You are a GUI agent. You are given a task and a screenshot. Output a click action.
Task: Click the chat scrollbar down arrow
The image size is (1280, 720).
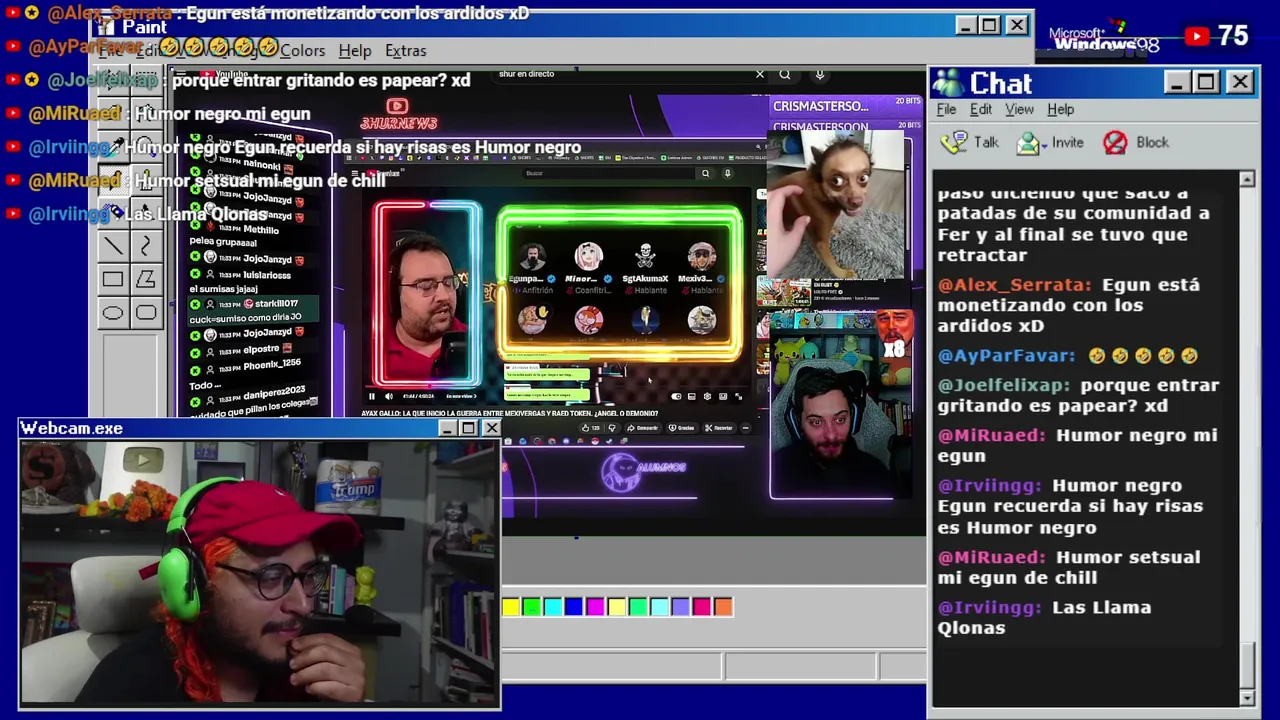pos(1246,697)
